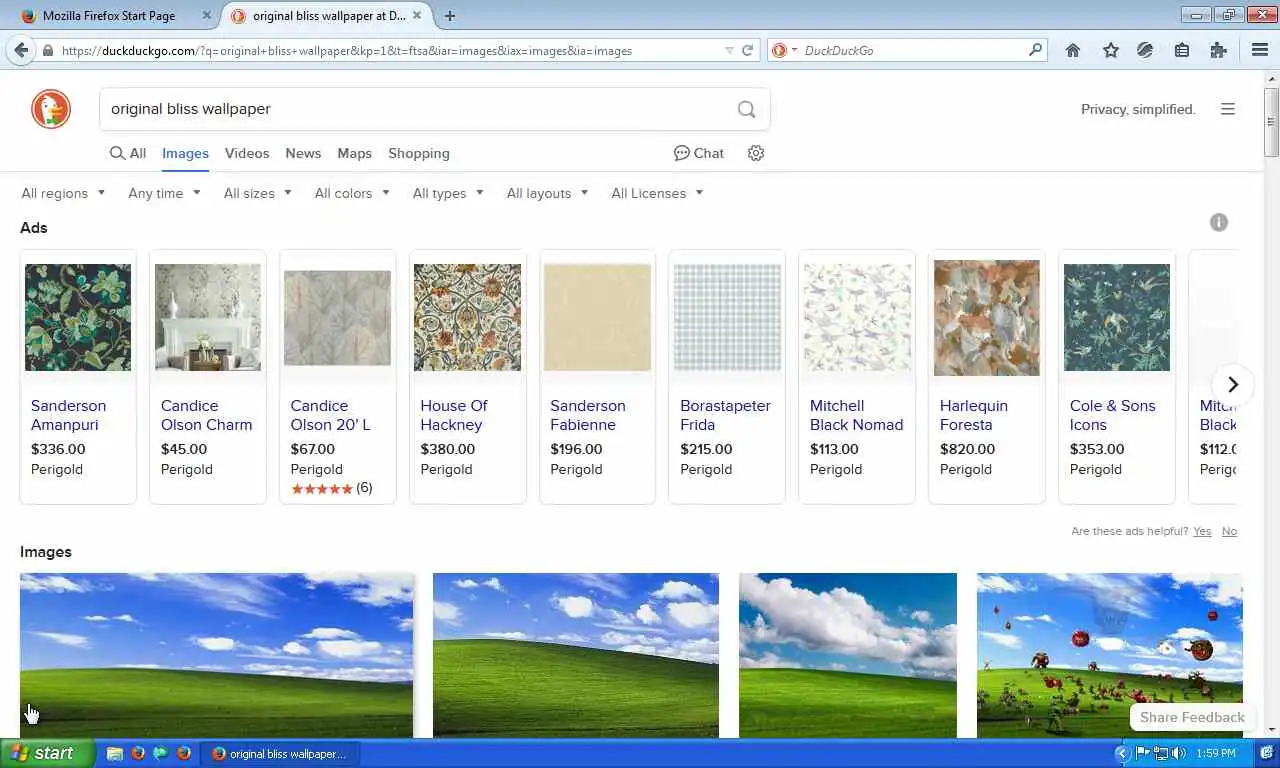Close the original bliss wallpaper tab

417,16
